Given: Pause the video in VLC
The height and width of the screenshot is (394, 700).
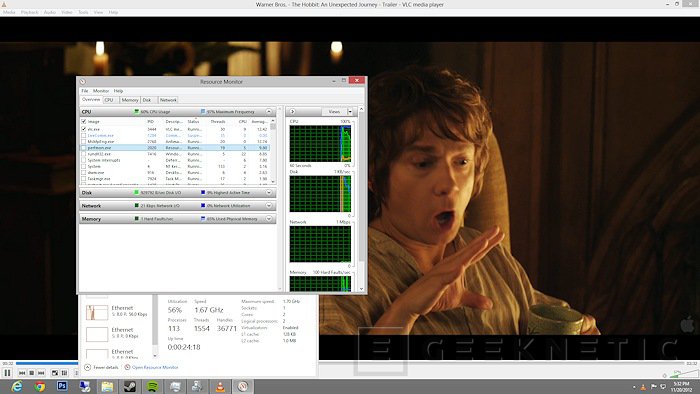Looking at the screenshot, I should (7, 373).
